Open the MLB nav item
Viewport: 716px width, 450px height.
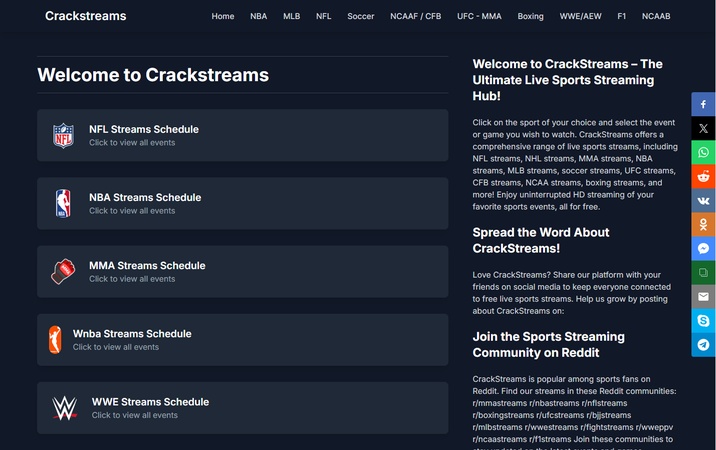(x=291, y=16)
